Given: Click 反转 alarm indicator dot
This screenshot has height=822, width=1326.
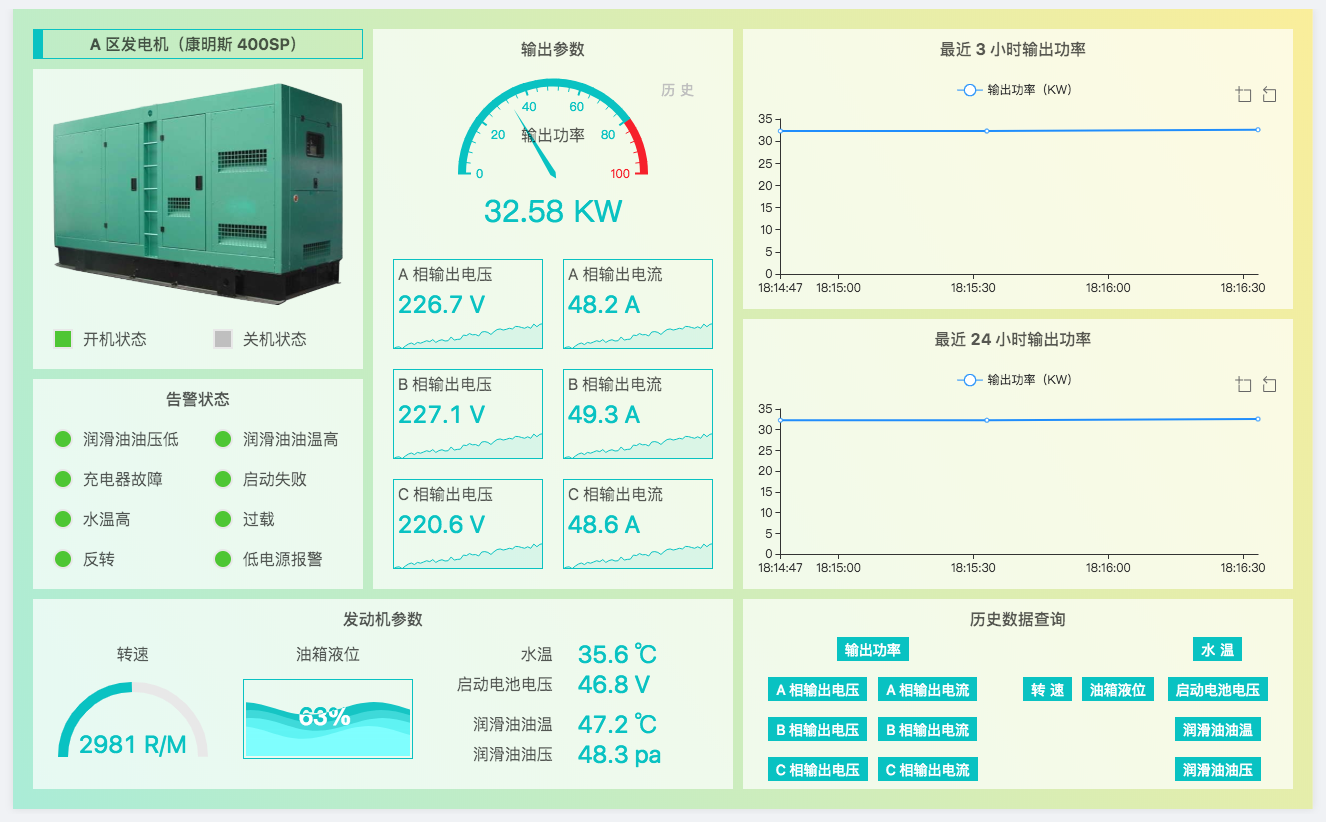Looking at the screenshot, I should click(63, 559).
